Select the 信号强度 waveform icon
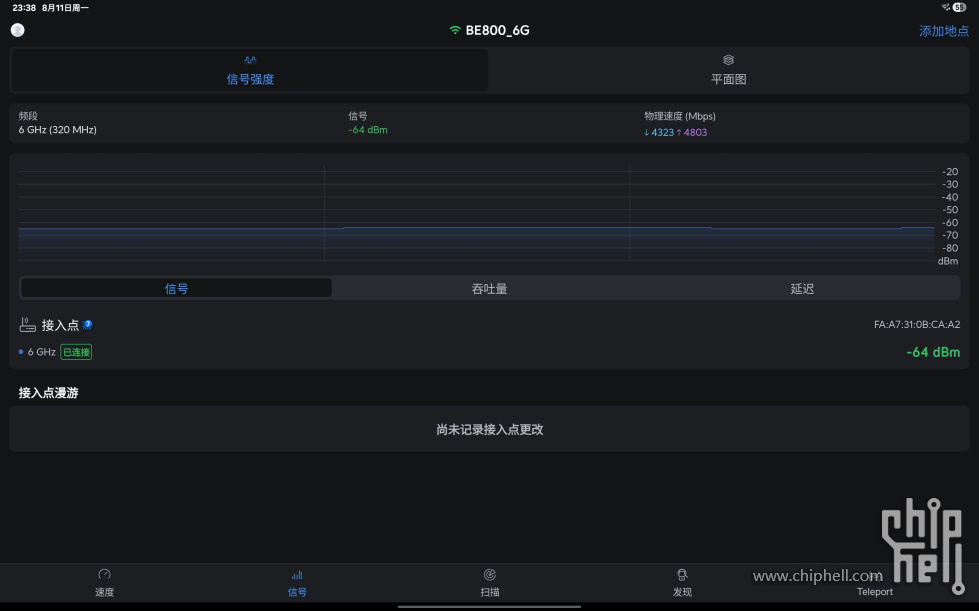The image size is (979, 611). pyautogui.click(x=250, y=60)
